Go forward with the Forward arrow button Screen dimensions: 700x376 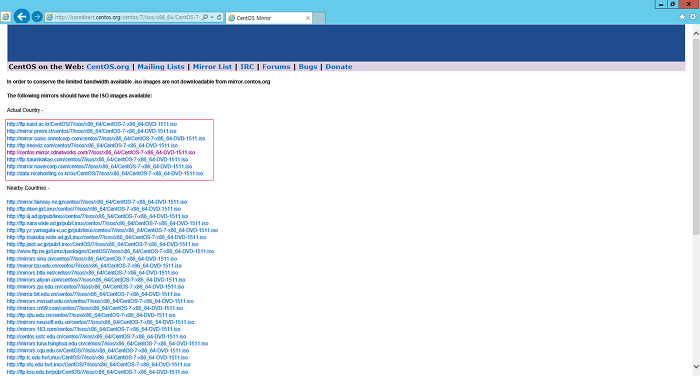pos(37,17)
